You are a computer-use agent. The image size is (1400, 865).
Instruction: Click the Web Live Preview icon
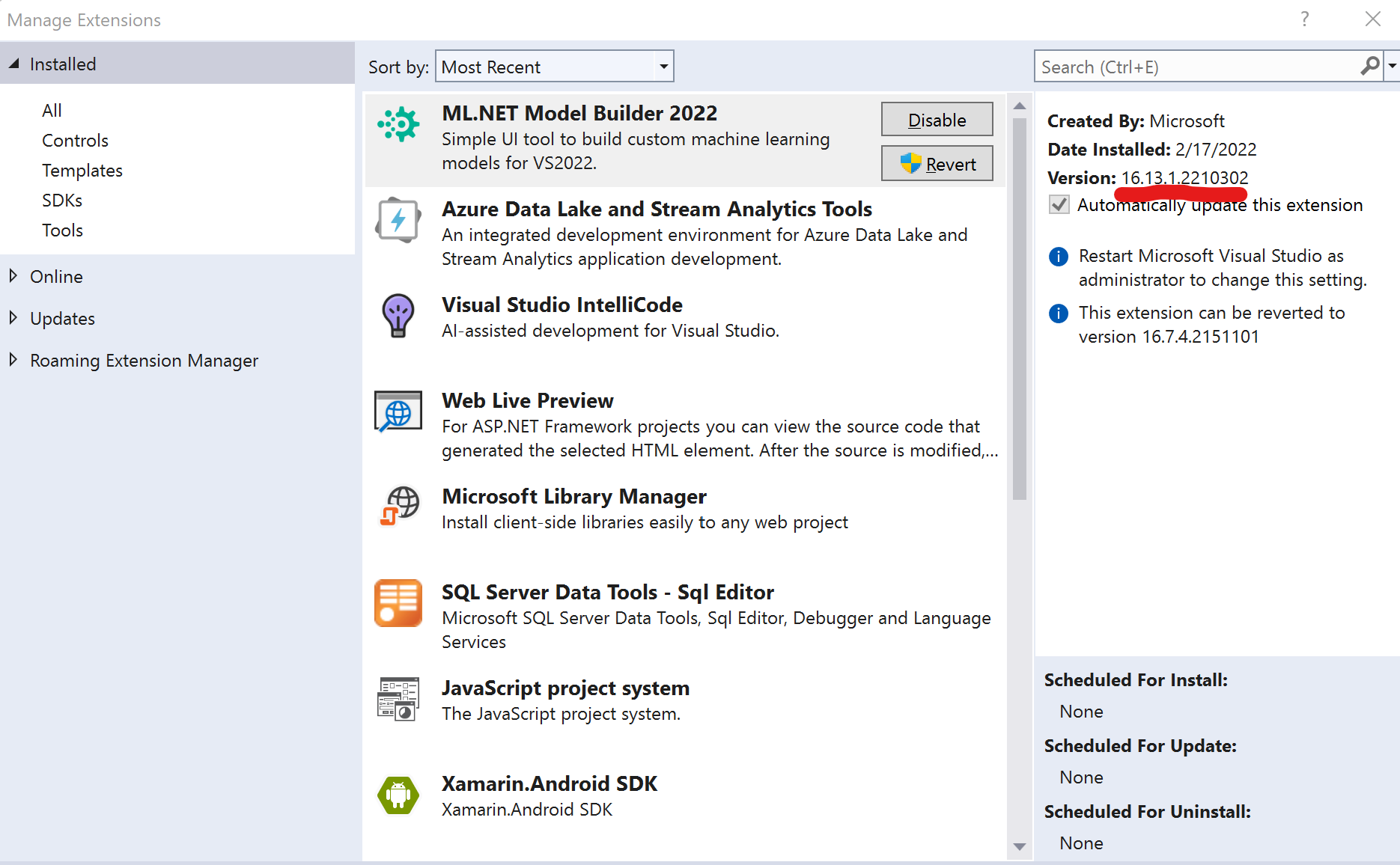coord(398,412)
